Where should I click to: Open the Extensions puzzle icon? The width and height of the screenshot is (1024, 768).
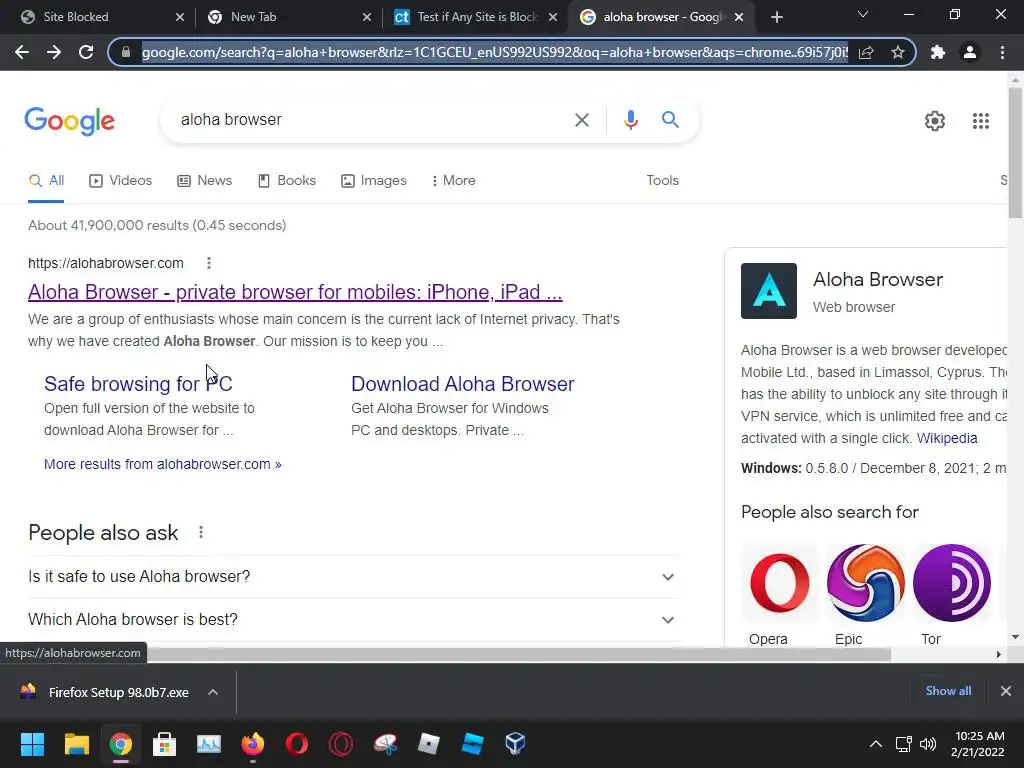(x=938, y=52)
